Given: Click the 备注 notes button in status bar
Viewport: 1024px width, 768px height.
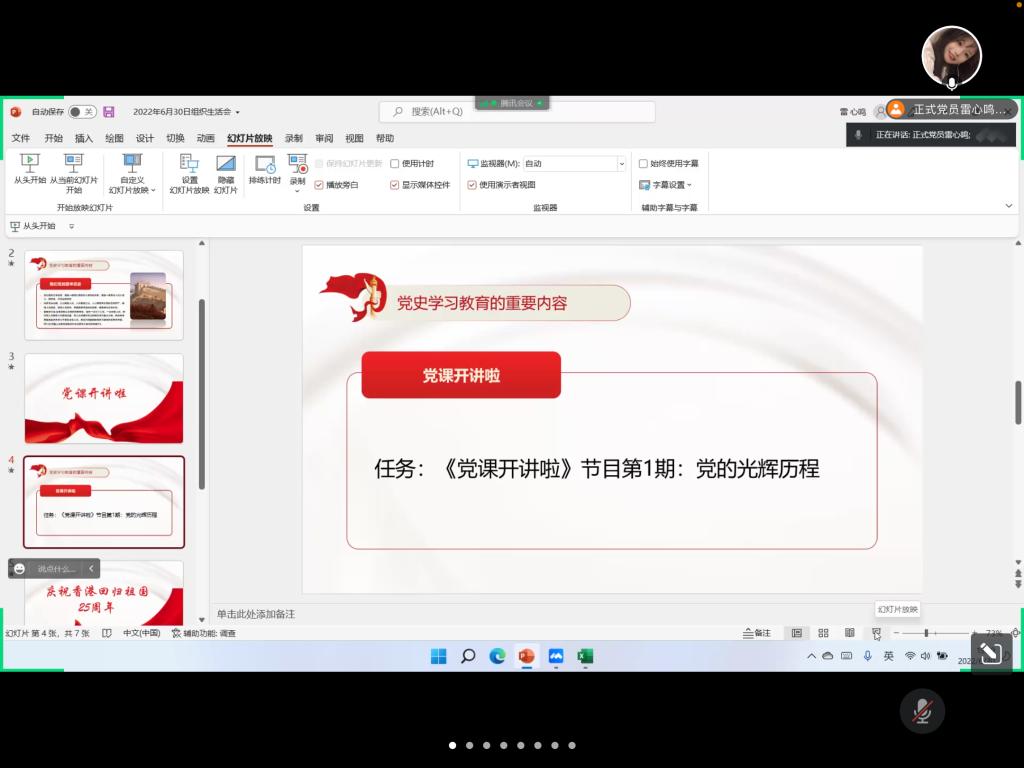Looking at the screenshot, I should [757, 633].
